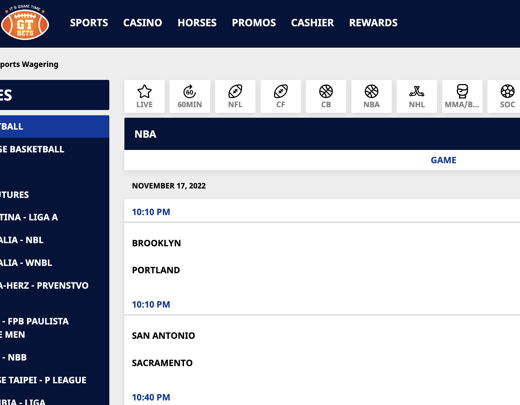Open the NHL hockey sticks icon
The width and height of the screenshot is (520, 405).
[x=417, y=96]
